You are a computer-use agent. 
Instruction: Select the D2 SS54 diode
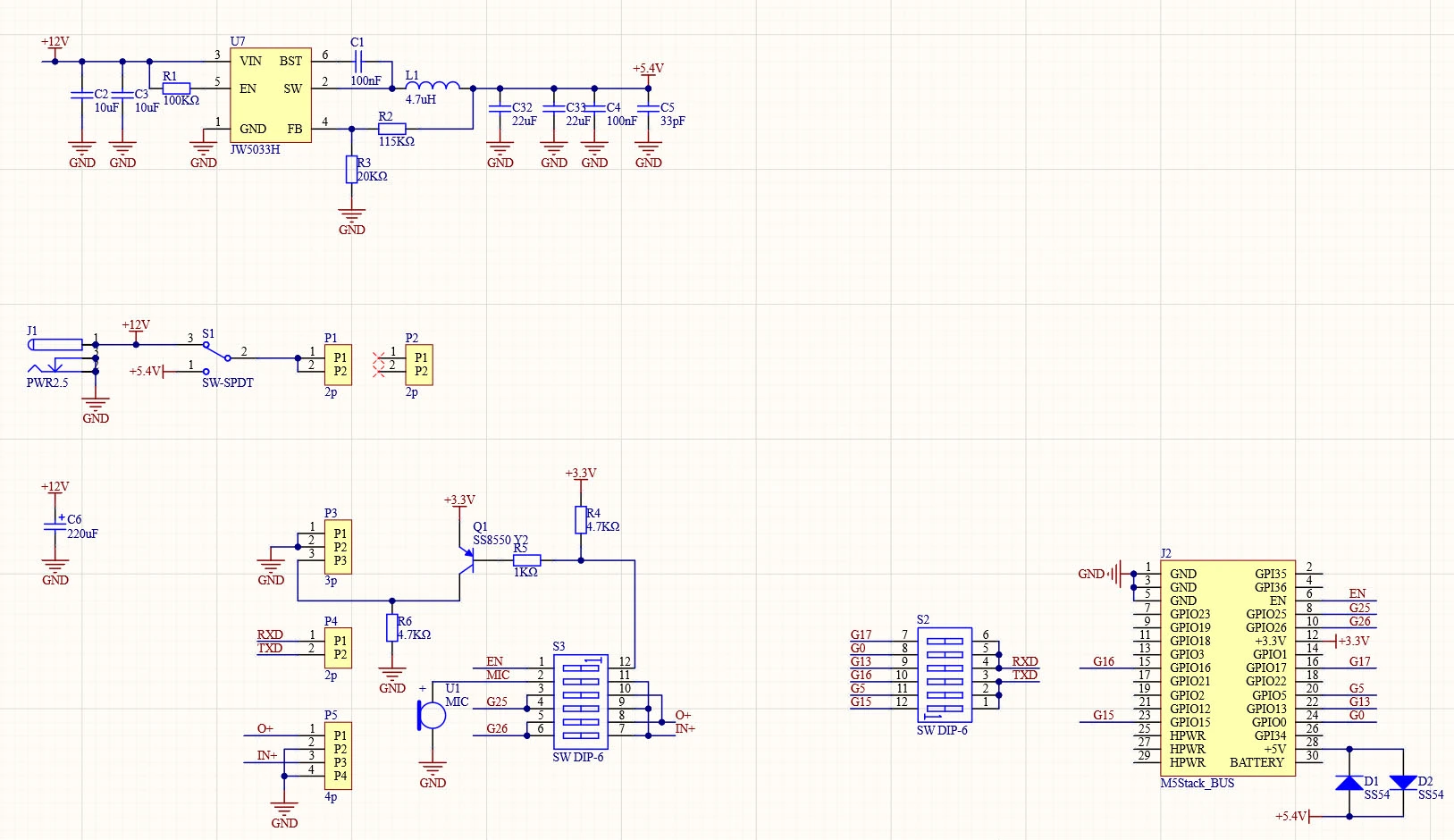pyautogui.click(x=1403, y=784)
